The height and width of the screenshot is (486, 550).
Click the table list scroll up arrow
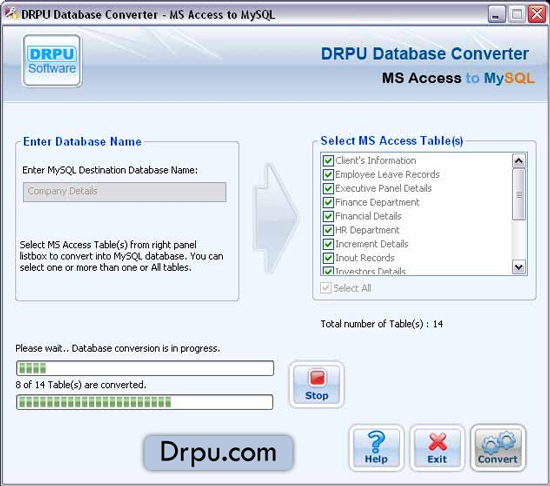[519, 161]
